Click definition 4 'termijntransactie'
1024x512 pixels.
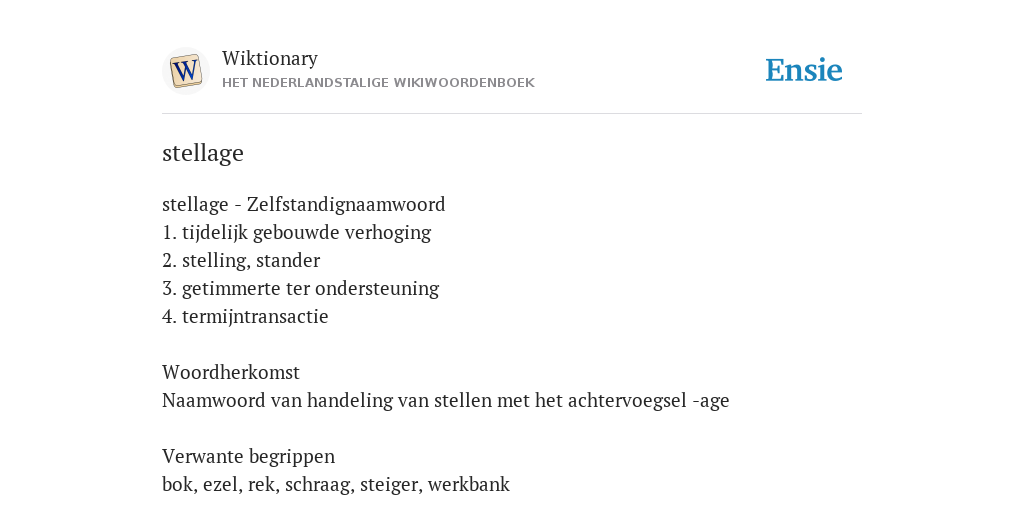[x=245, y=317]
